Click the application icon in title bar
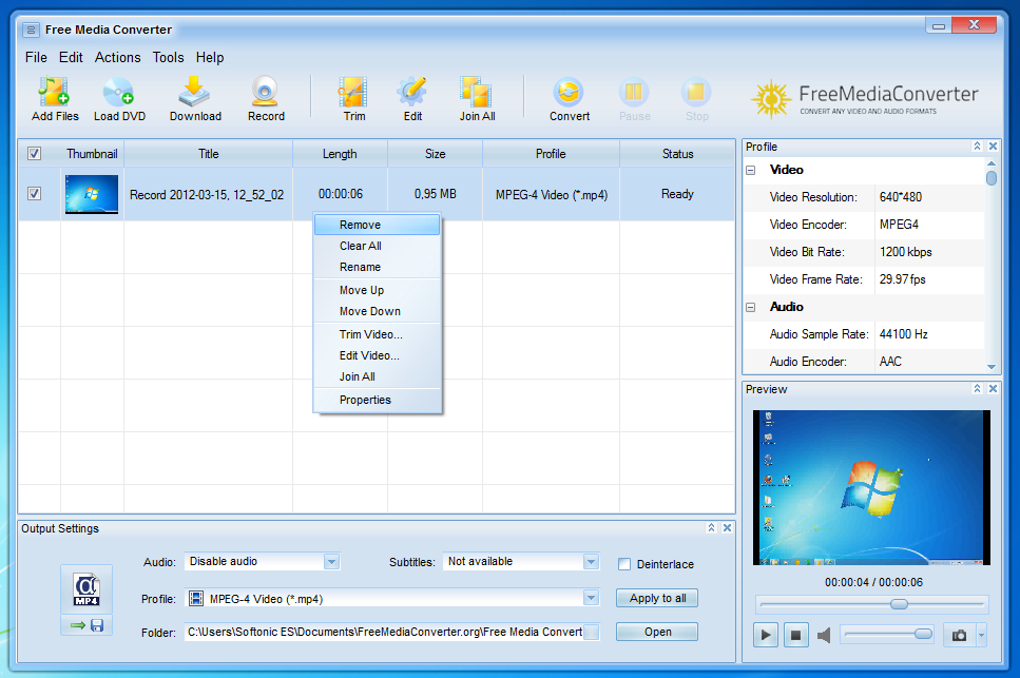Screen dimensions: 1020x678 (x=31, y=30)
